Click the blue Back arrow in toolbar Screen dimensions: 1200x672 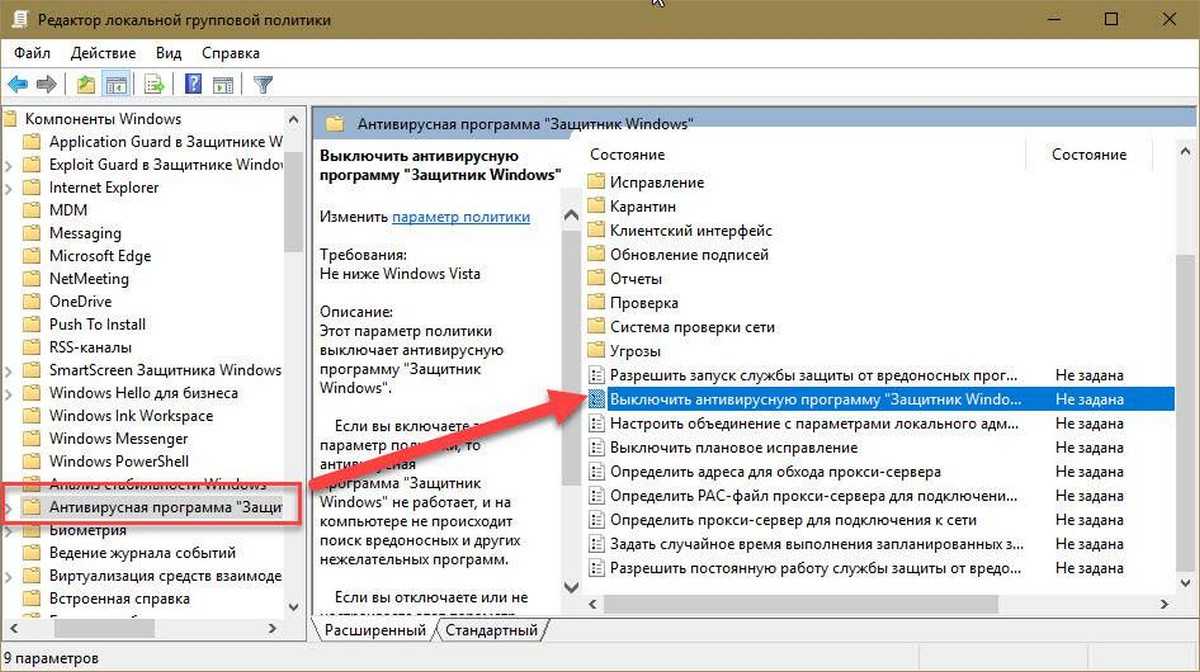(x=18, y=84)
